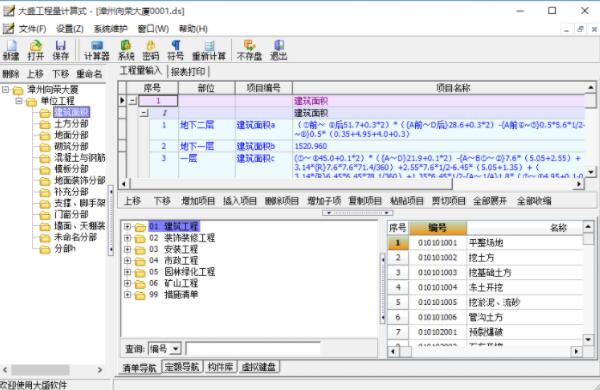Image resolution: width=600 pixels, height=390 pixels.
Task: Click 复制项目 button
Action: click(365, 201)
